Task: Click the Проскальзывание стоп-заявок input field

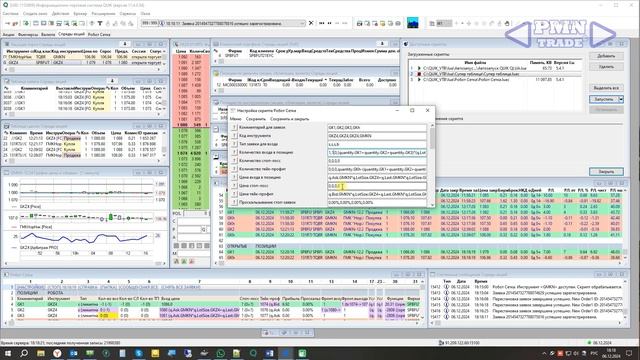Action: click(377, 202)
